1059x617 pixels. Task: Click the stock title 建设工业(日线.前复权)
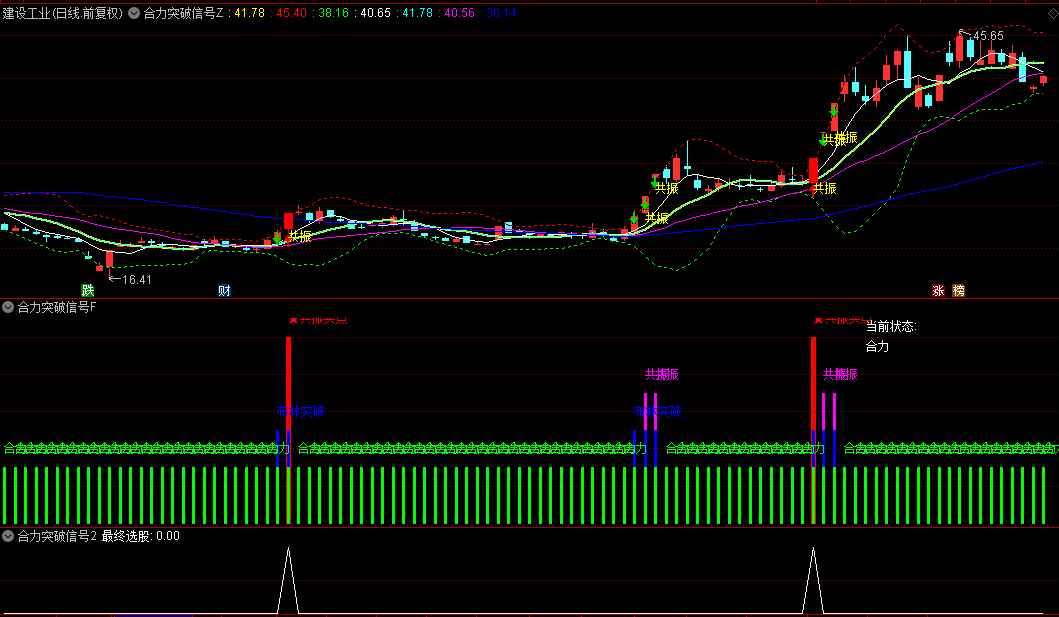point(63,13)
